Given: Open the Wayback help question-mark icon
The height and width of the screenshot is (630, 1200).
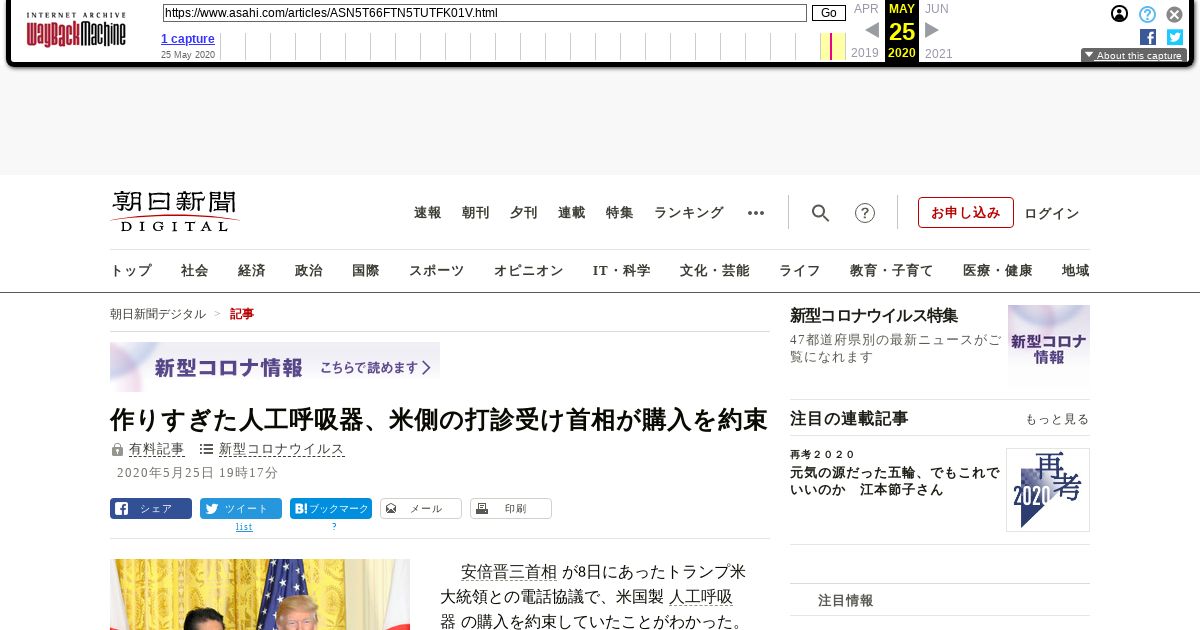Looking at the screenshot, I should point(1147,14).
